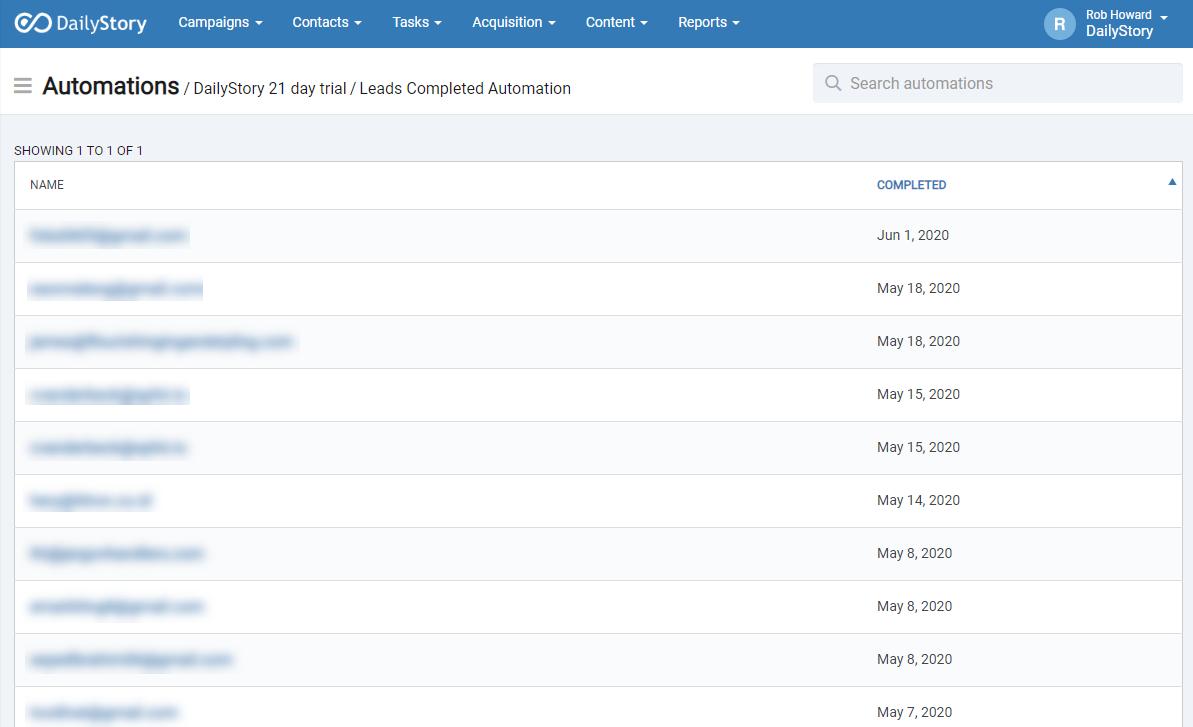Select the May 14, 2020 date cell
This screenshot has height=727, width=1193.
click(x=918, y=500)
